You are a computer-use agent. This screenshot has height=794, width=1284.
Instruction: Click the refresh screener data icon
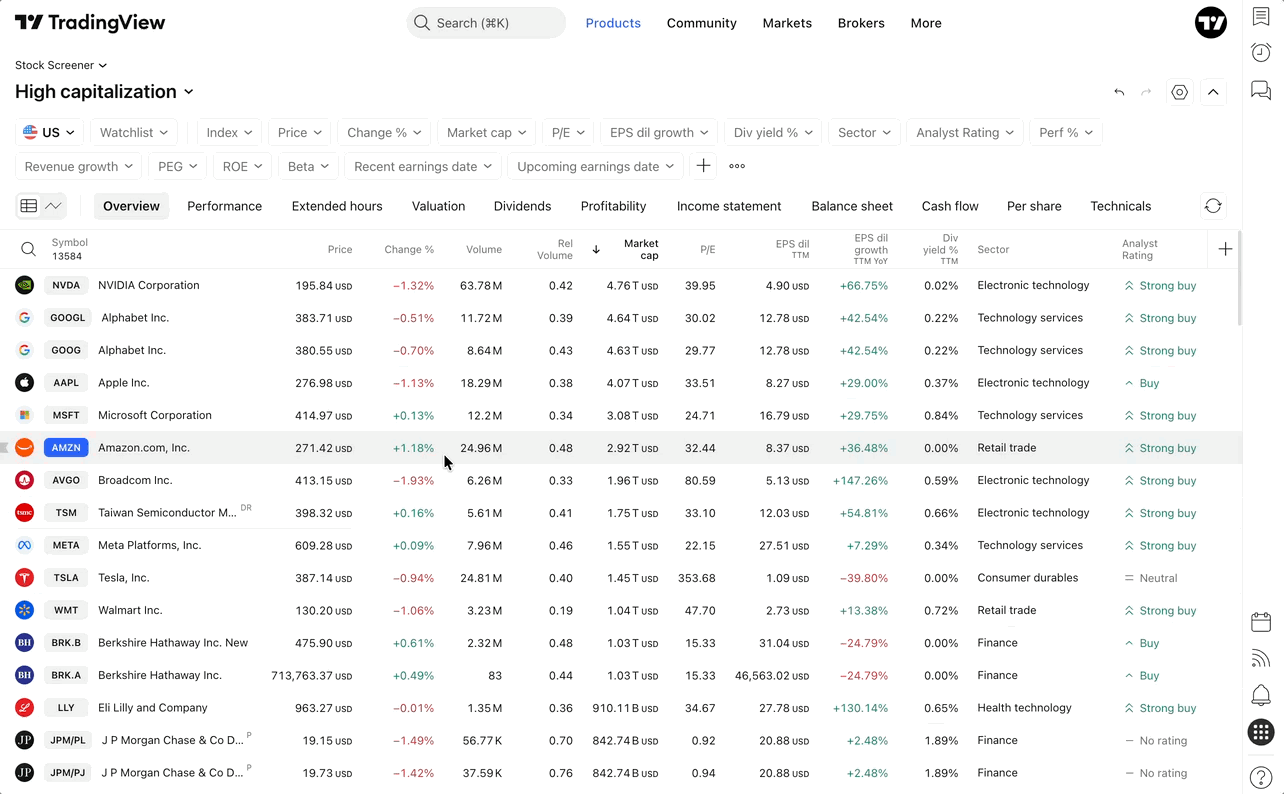click(x=1213, y=206)
